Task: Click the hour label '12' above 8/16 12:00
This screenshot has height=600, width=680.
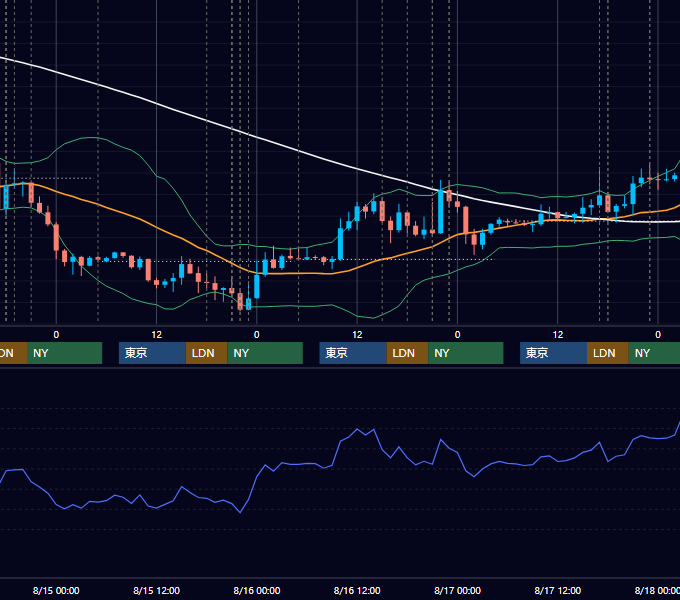Action: [357, 335]
